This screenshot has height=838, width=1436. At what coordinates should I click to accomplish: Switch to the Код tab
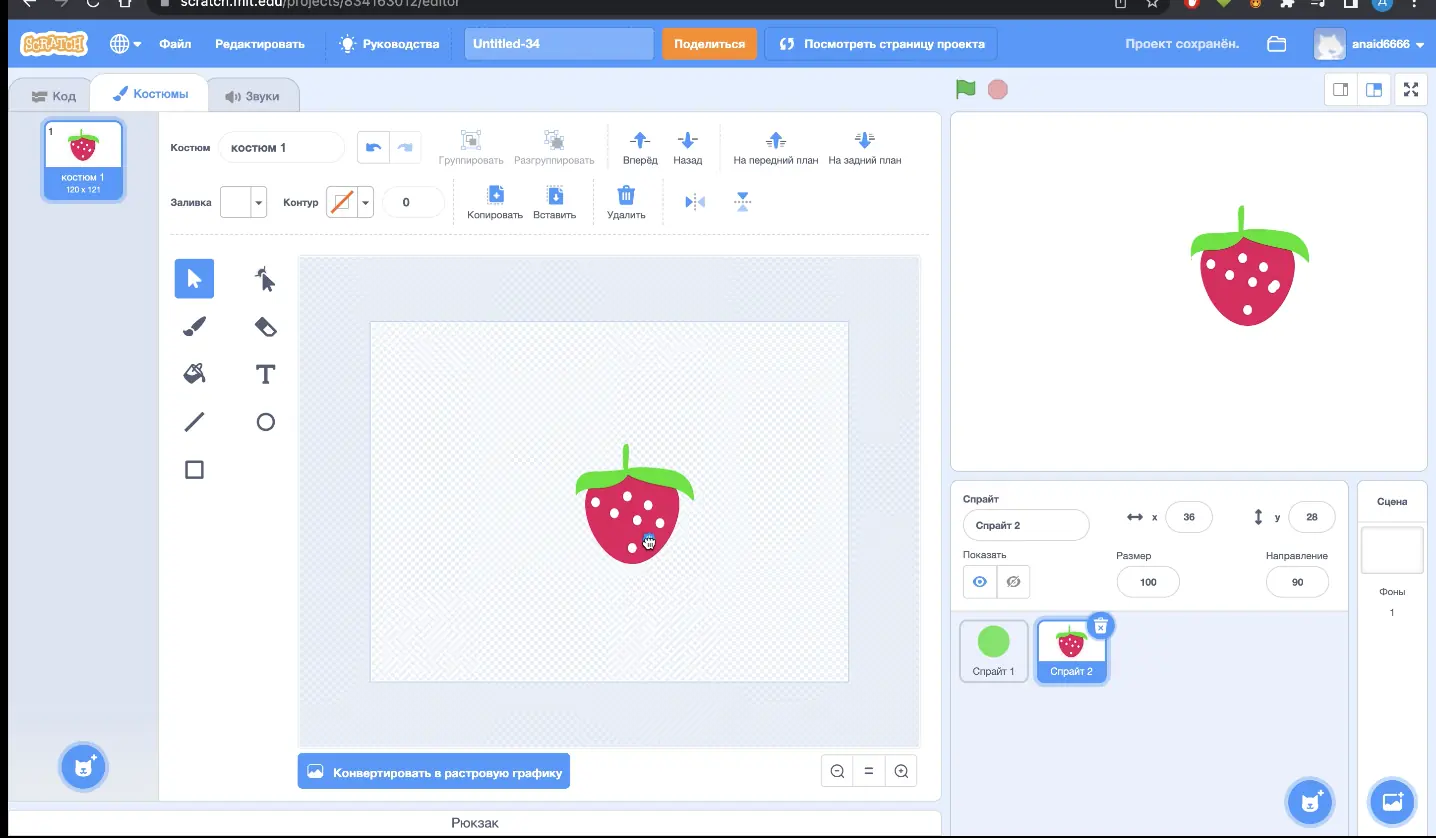(53, 96)
